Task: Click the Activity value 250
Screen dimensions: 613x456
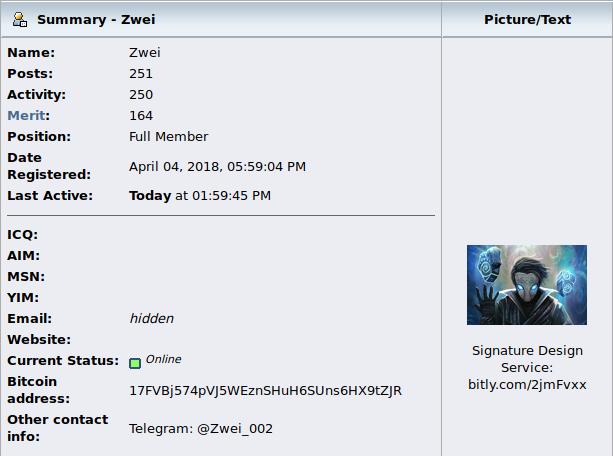Action: click(x=141, y=95)
